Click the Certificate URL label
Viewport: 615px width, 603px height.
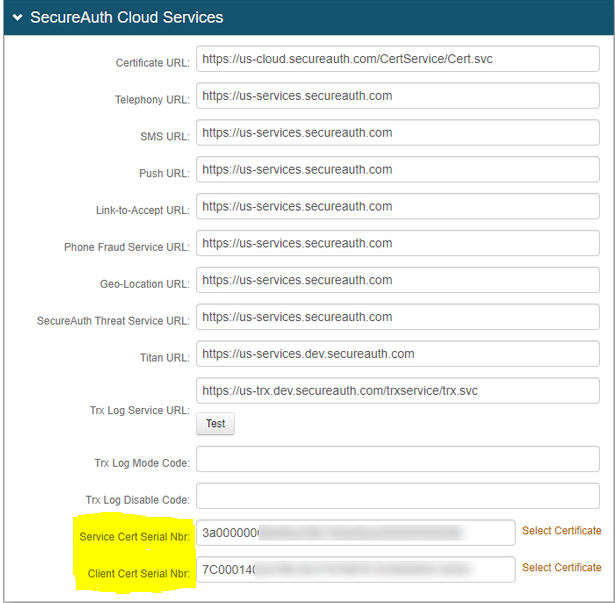153,63
